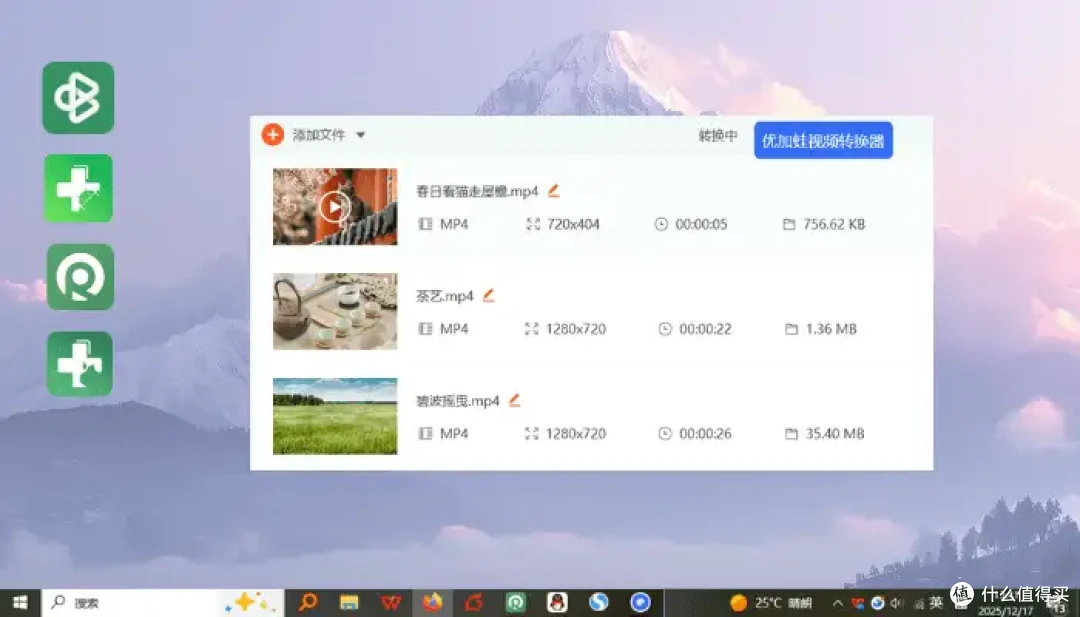Click the 756.62 KB file size

pos(834,224)
